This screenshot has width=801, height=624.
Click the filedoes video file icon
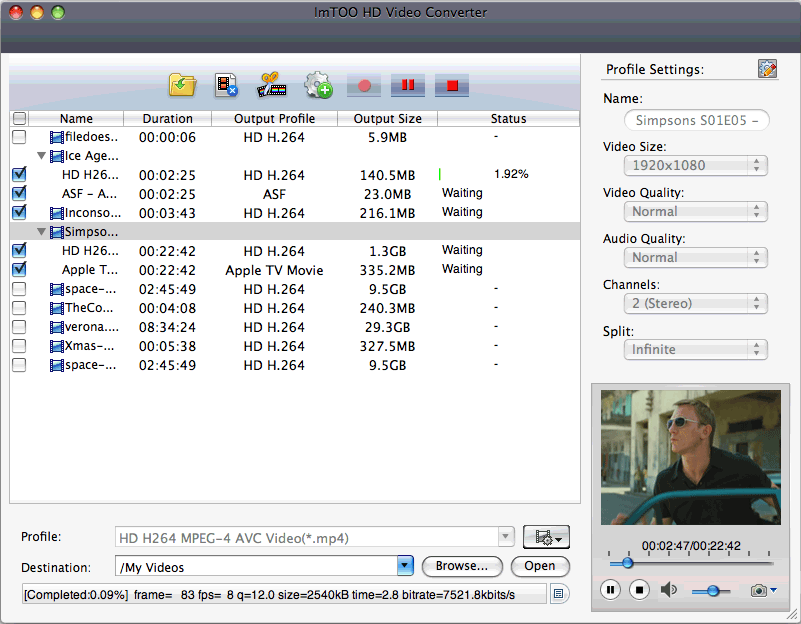tap(56, 137)
